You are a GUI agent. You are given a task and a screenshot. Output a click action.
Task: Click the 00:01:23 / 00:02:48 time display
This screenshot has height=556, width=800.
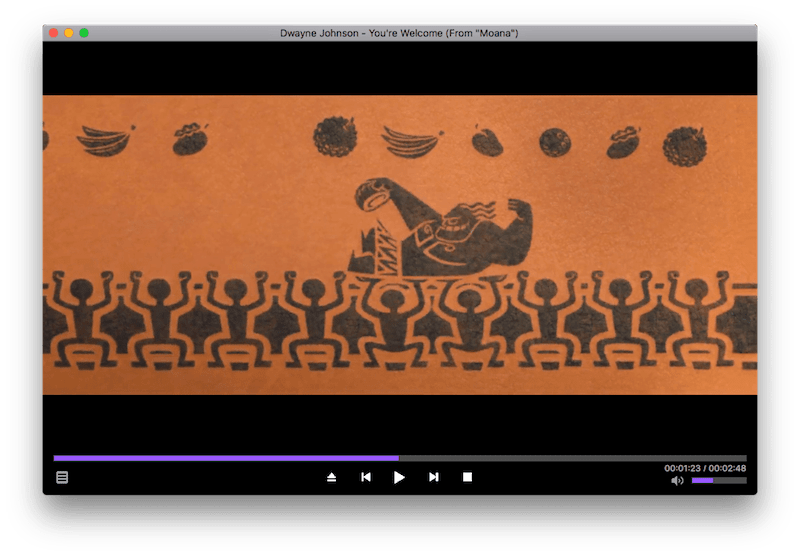(x=705, y=468)
